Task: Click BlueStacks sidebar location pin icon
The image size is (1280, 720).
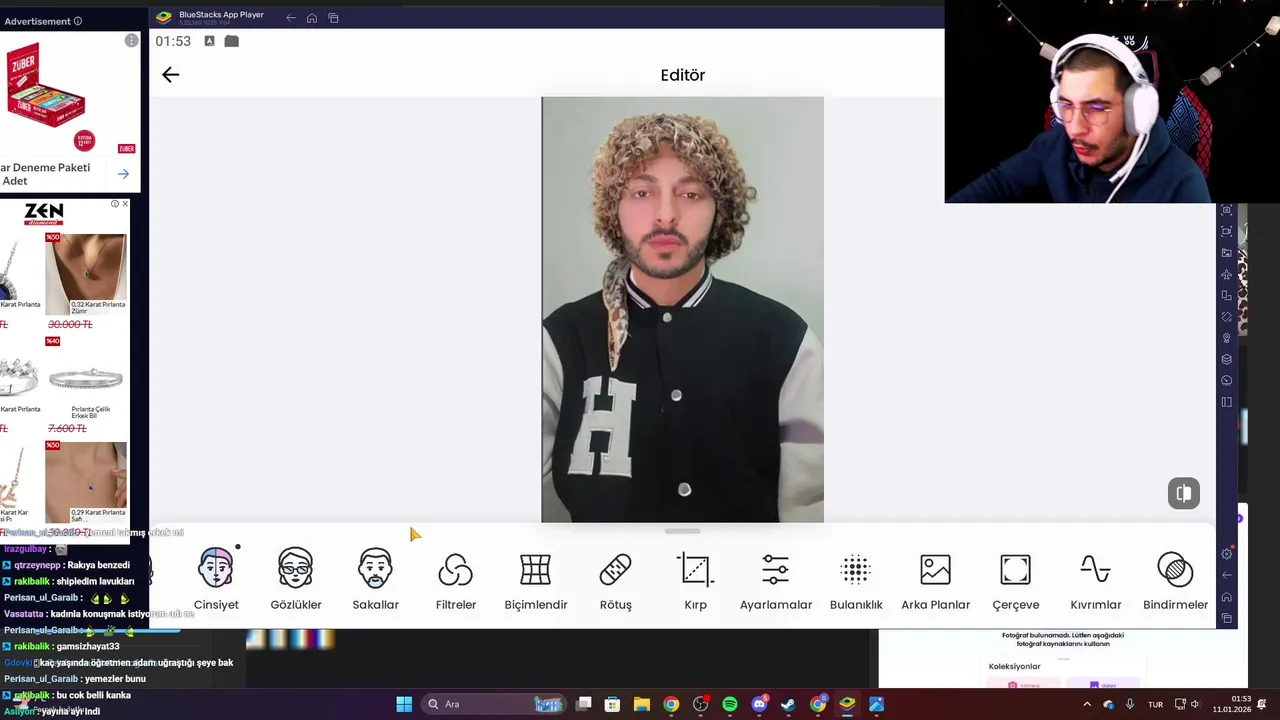Action: coord(1227,338)
